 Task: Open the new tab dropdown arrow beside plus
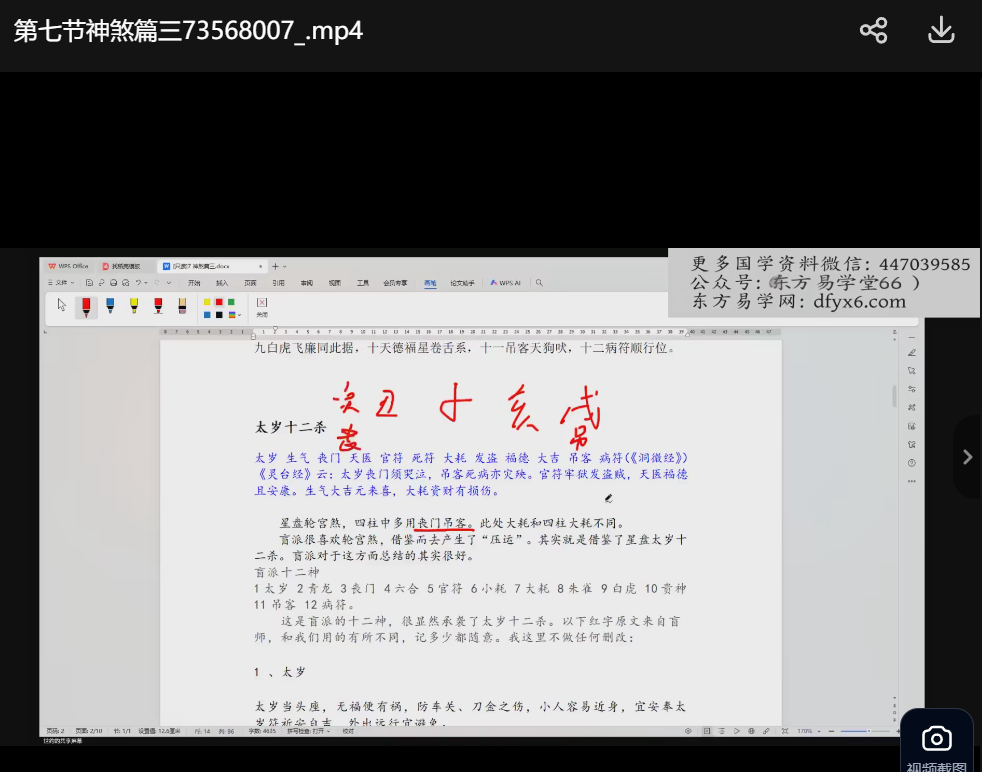coord(285,266)
